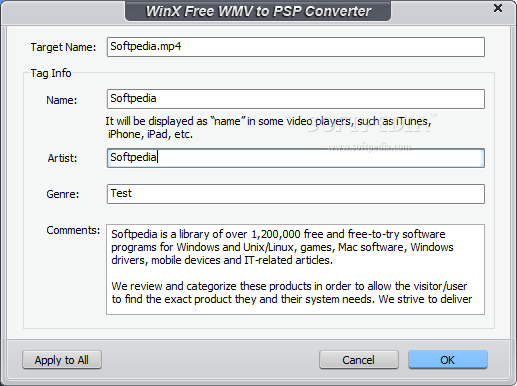Click inside the Artist field
This screenshot has height=386, width=517.
pos(296,158)
